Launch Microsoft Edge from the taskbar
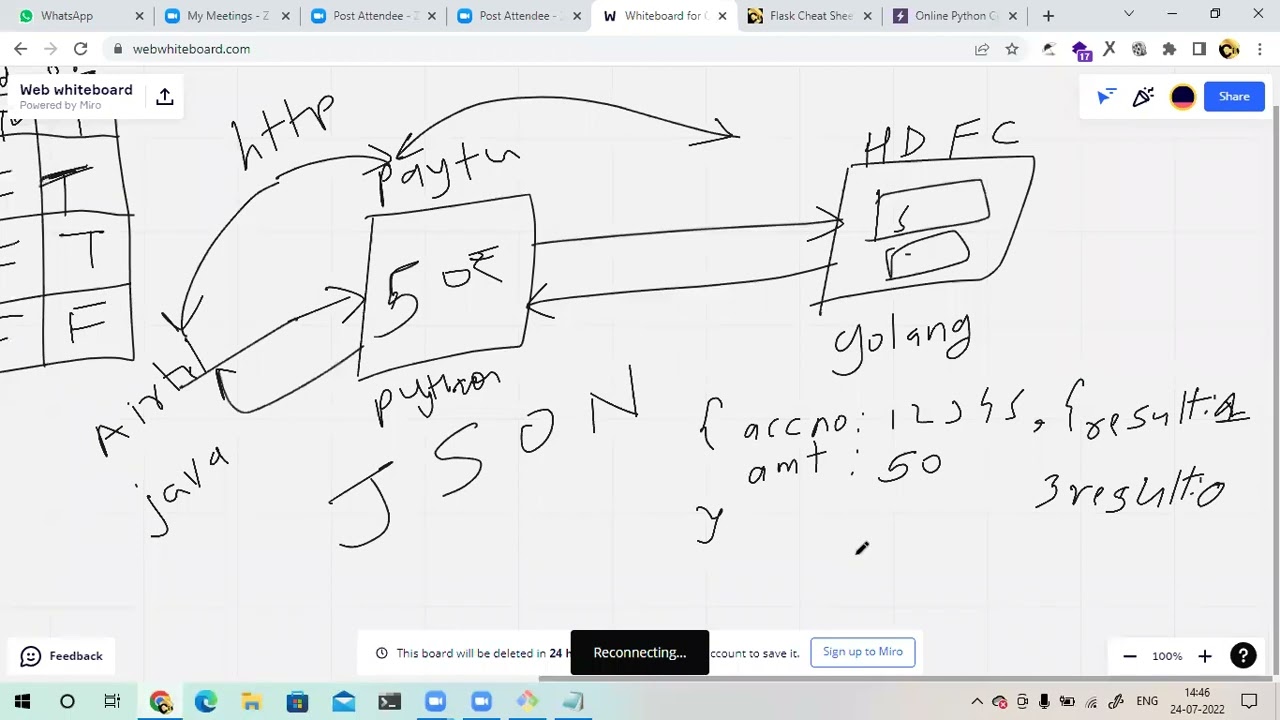Image resolution: width=1280 pixels, height=720 pixels. click(x=205, y=702)
